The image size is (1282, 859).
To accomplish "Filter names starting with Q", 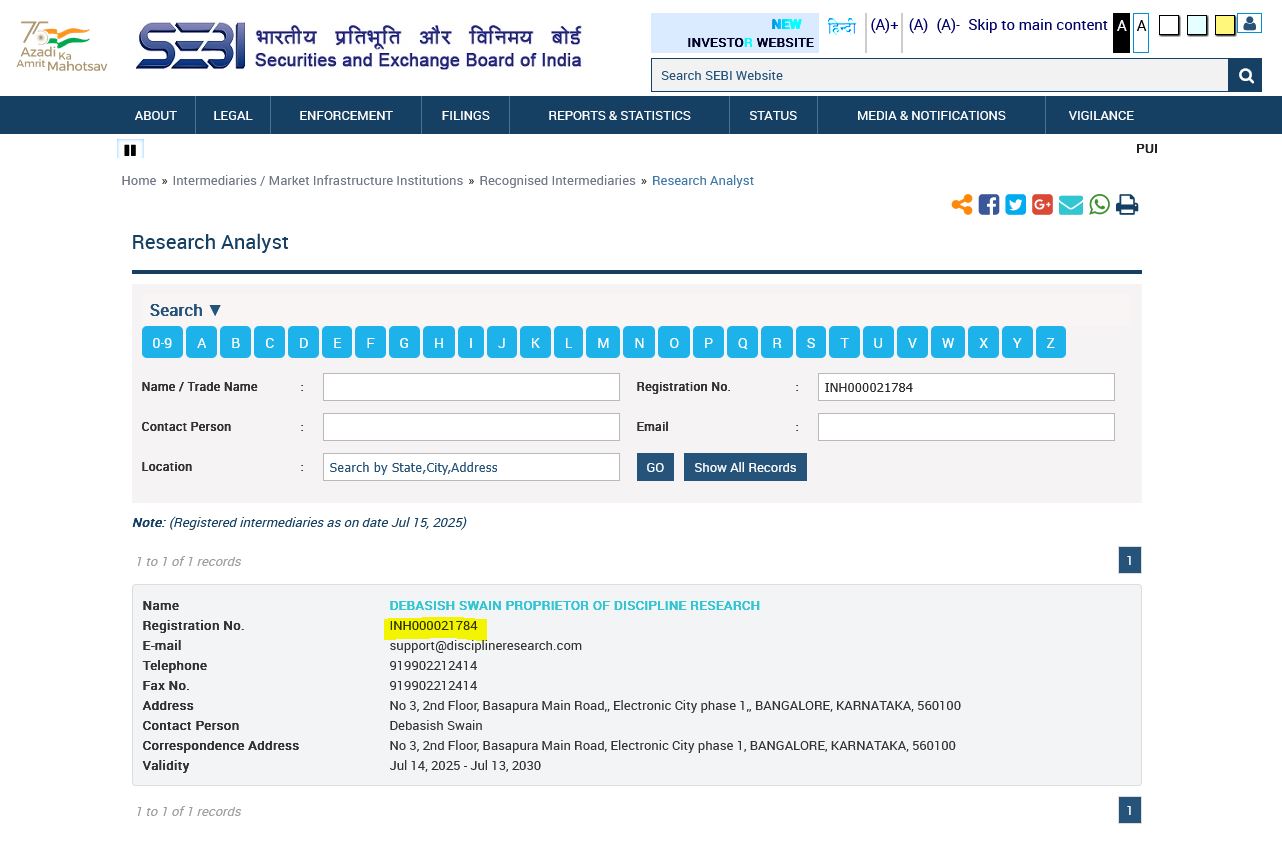I will [742, 343].
